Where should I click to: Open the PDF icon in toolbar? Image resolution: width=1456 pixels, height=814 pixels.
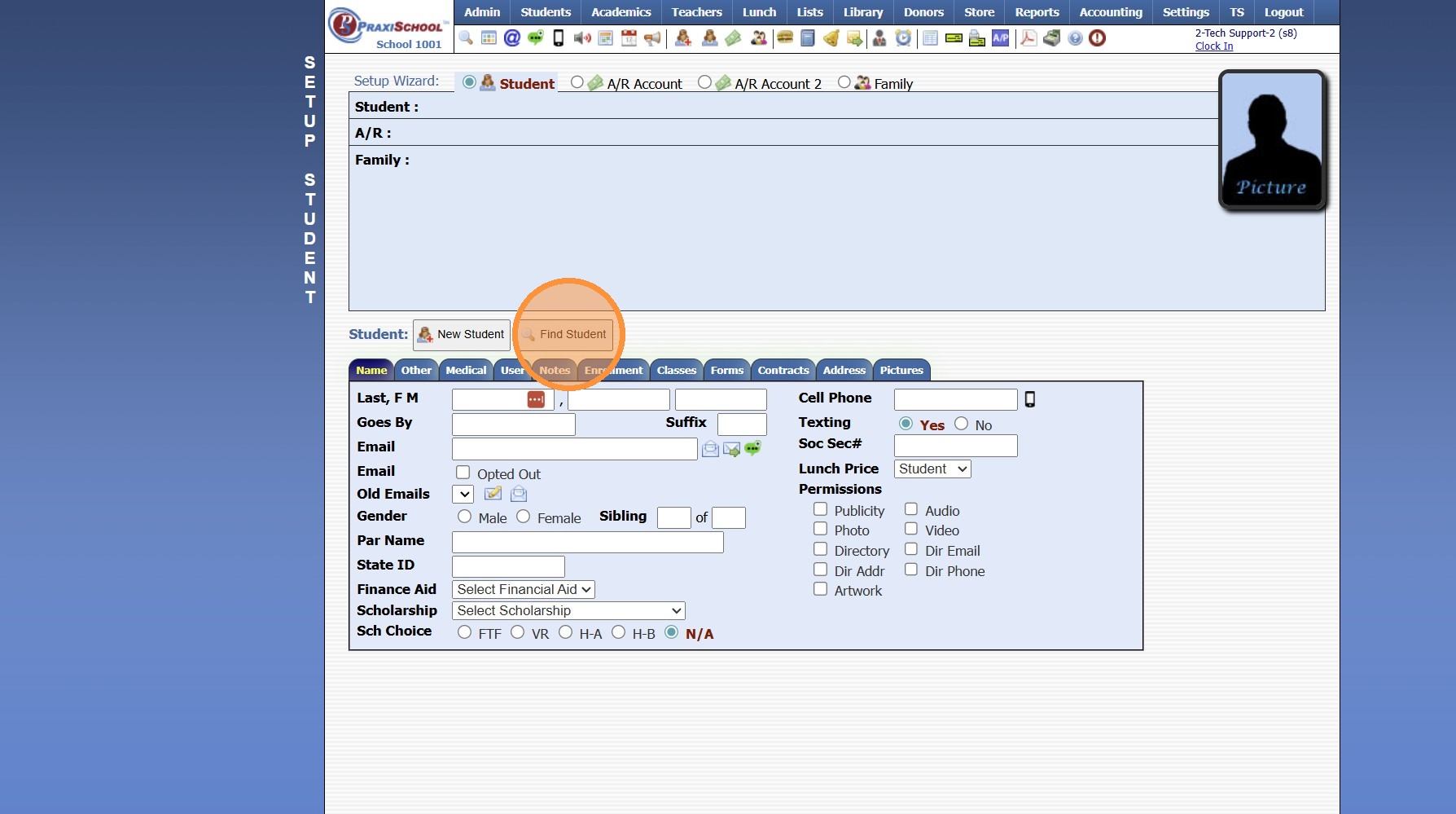(1028, 38)
